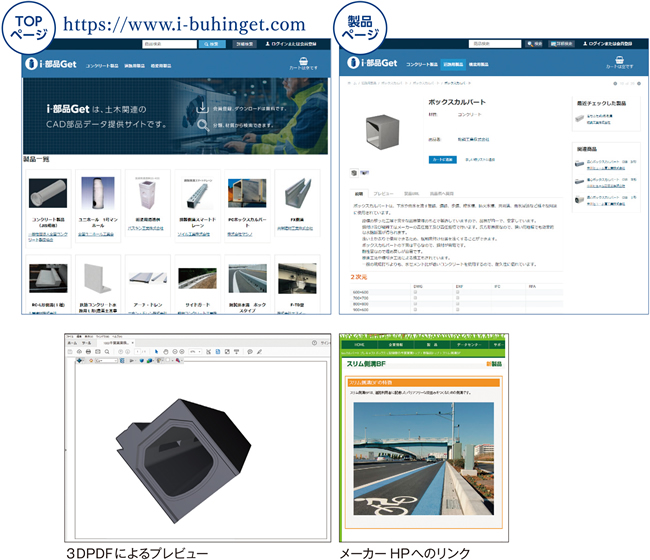The height and width of the screenshot is (560, 650).
Task: Click the help question mark icon in PDF viewer
Action: click(314, 342)
